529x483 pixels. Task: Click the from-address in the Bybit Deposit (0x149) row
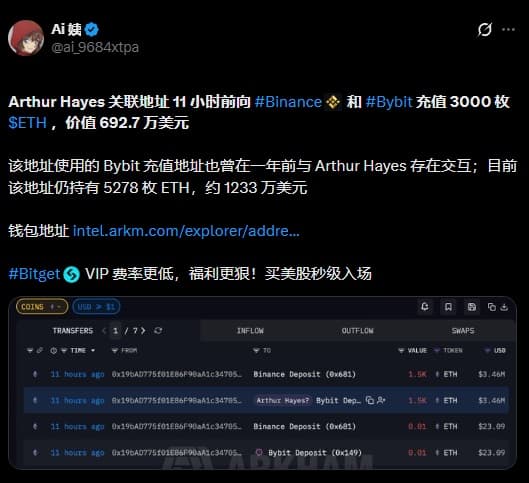176,453
